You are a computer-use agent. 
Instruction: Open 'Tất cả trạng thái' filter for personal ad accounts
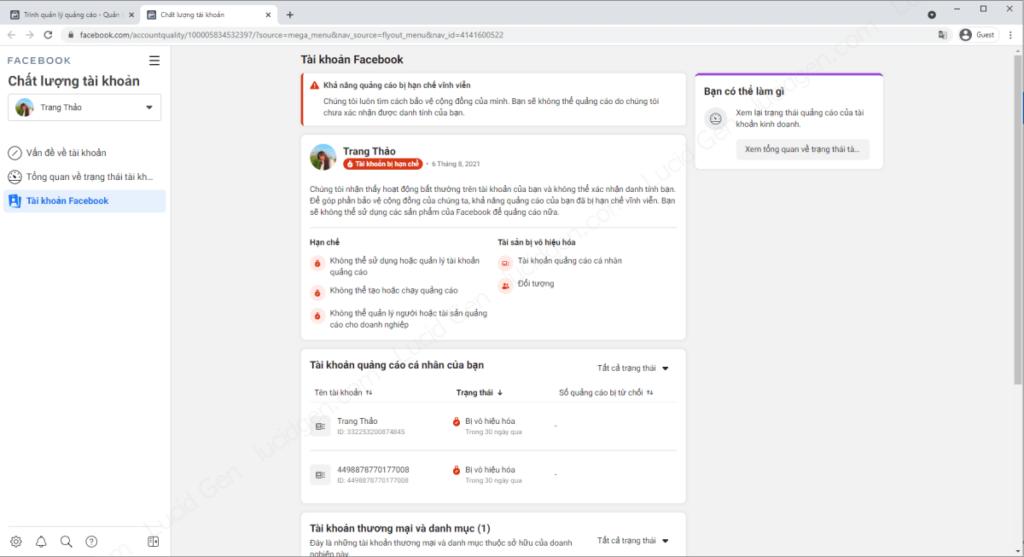(x=633, y=368)
